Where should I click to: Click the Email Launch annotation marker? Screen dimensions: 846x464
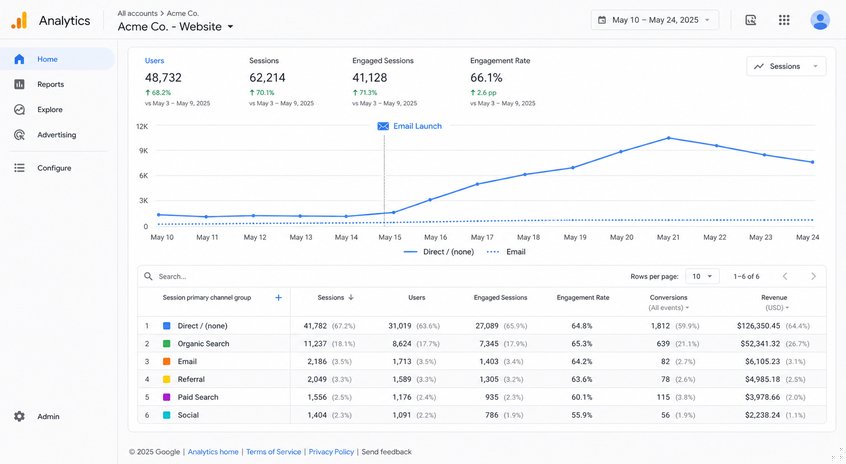[410, 126]
